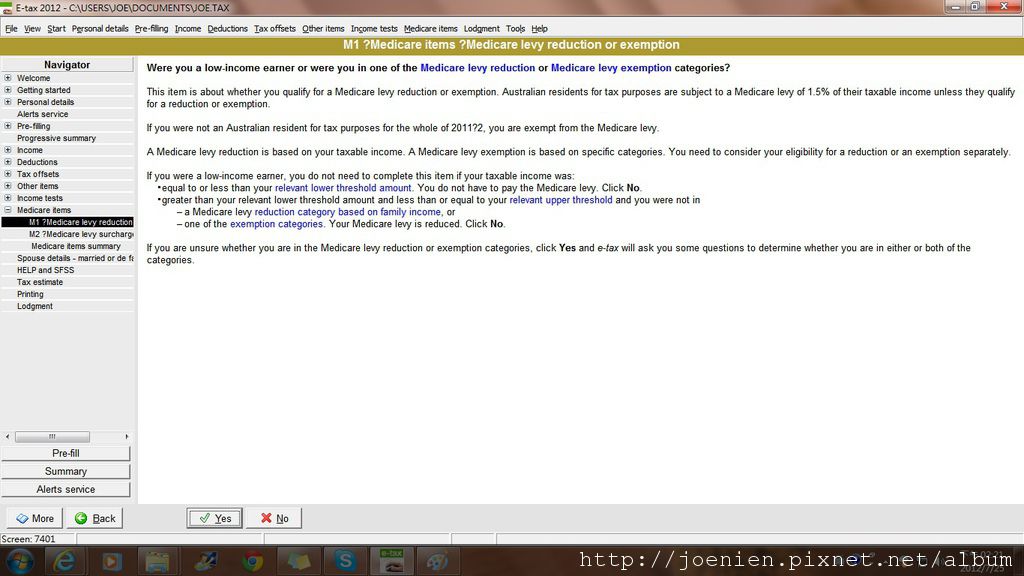Select Tax estimate in Navigator

(40, 282)
